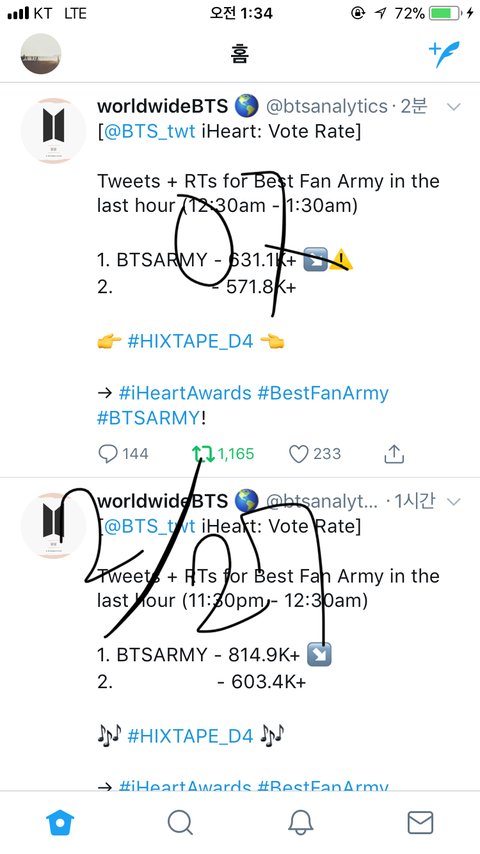Open @BTS_twt mention in first tweet
Screen dimensions: 480x854
pyautogui.click(x=149, y=132)
